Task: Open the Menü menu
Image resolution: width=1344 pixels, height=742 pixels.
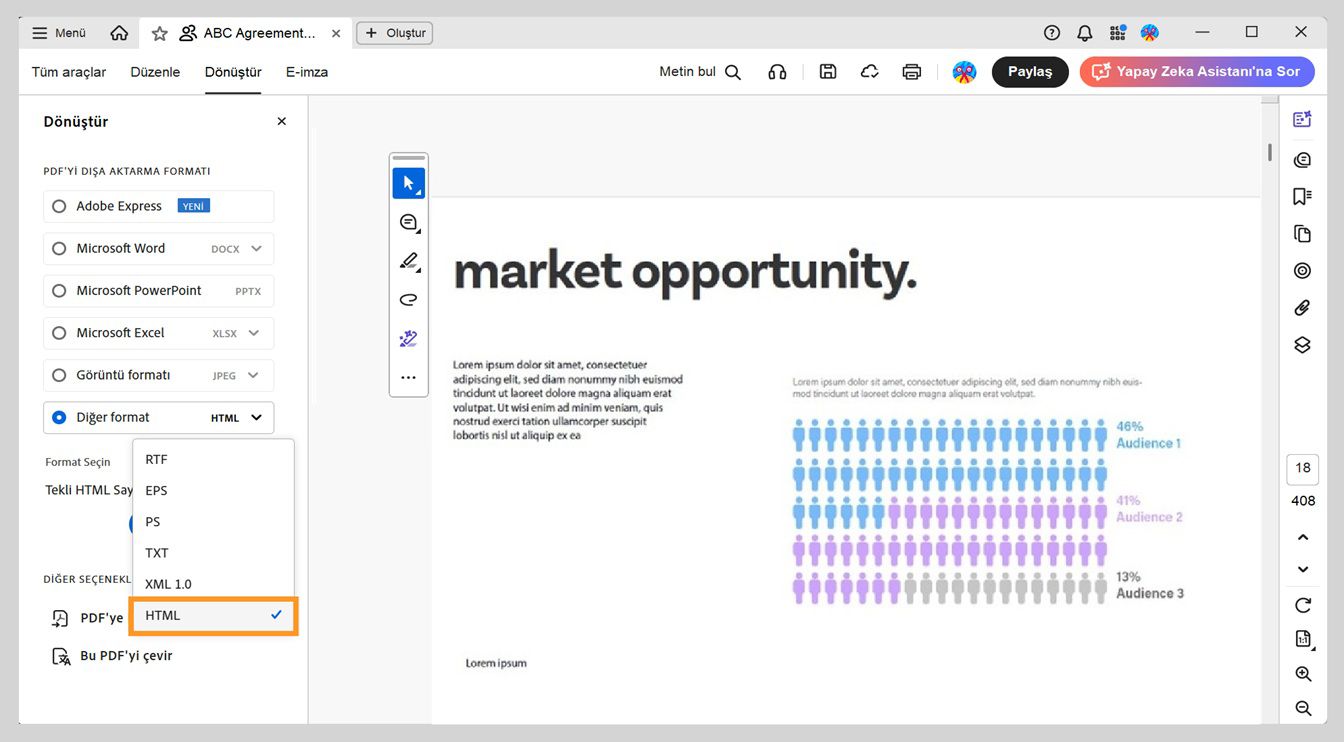Action: point(58,31)
